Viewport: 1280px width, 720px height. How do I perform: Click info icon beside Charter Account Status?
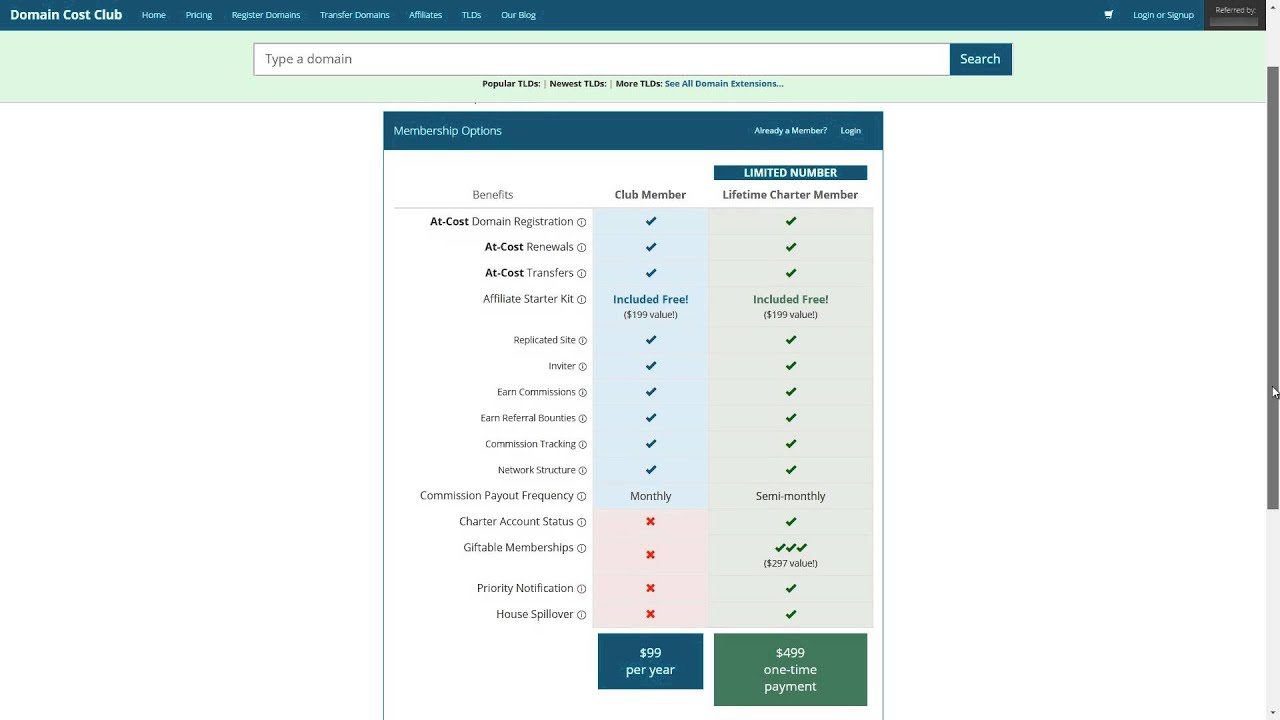(x=581, y=523)
